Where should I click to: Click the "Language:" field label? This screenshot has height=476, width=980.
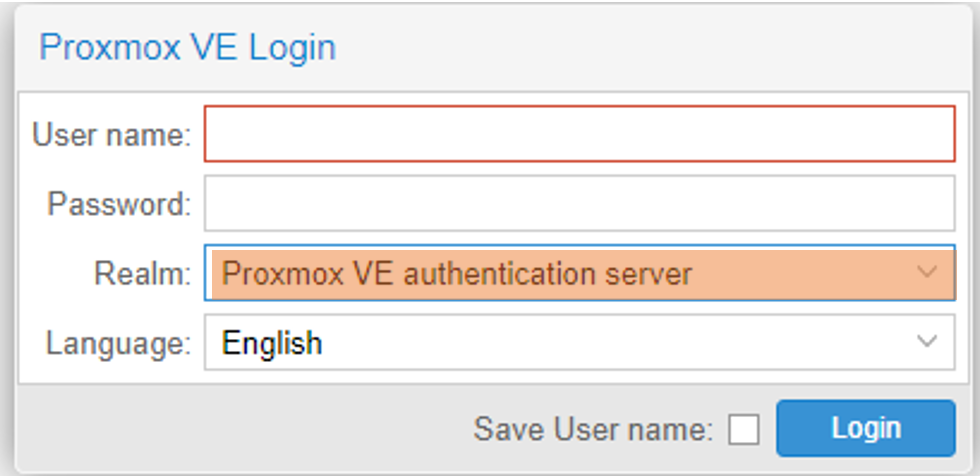118,343
